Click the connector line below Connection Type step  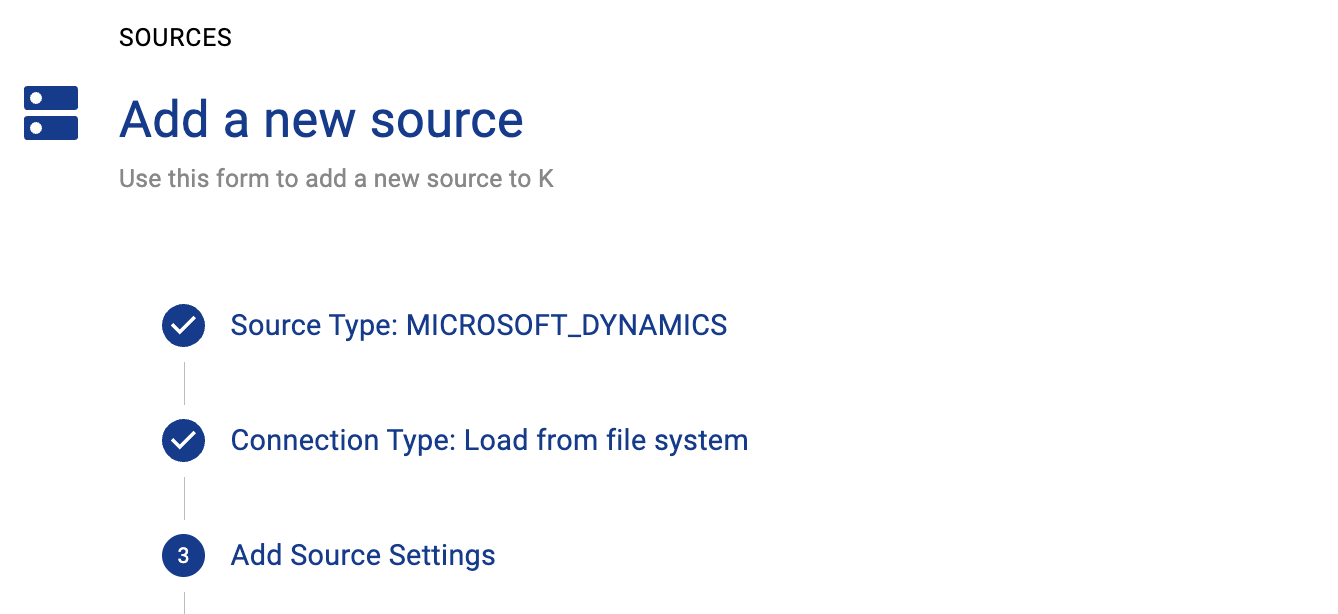184,498
